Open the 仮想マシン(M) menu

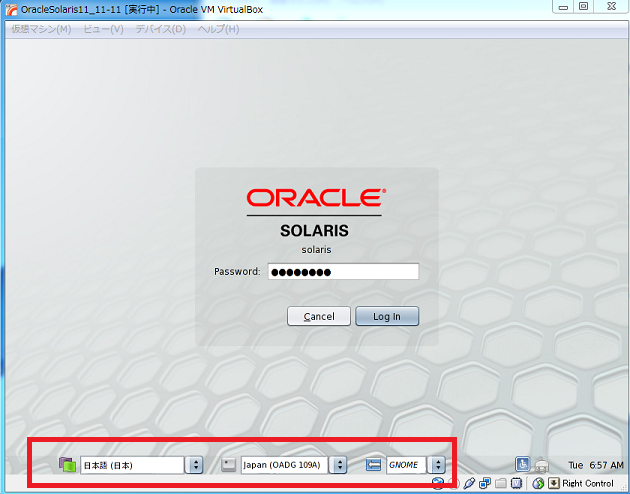point(41,29)
